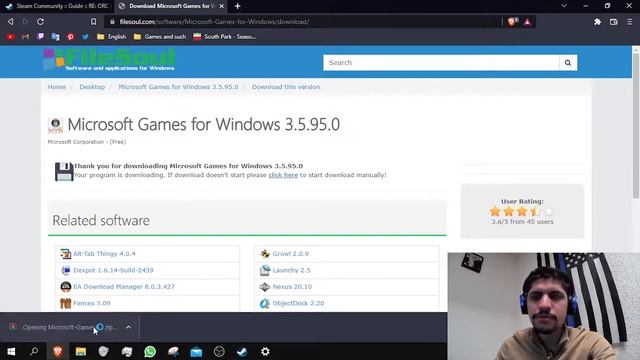Open Launchy 2.5
The image size is (640, 360).
[x=291, y=270]
